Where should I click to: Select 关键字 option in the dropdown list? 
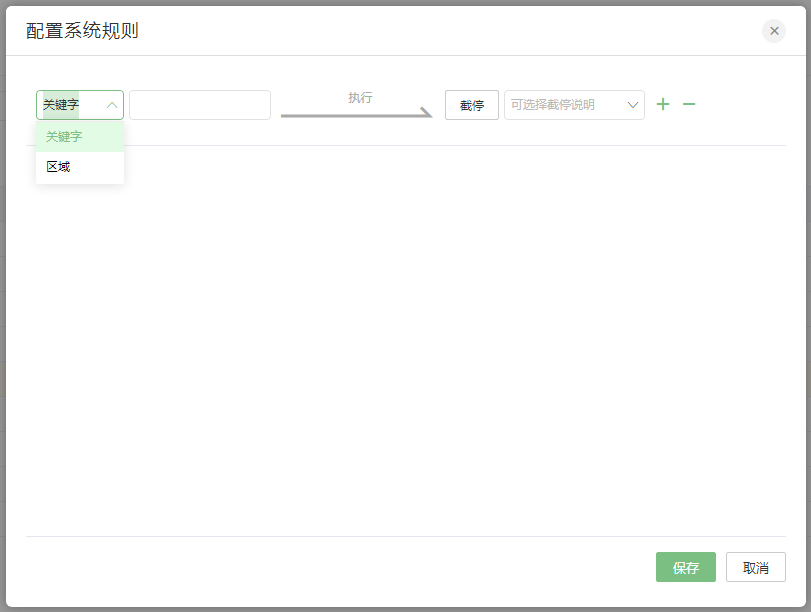click(80, 137)
